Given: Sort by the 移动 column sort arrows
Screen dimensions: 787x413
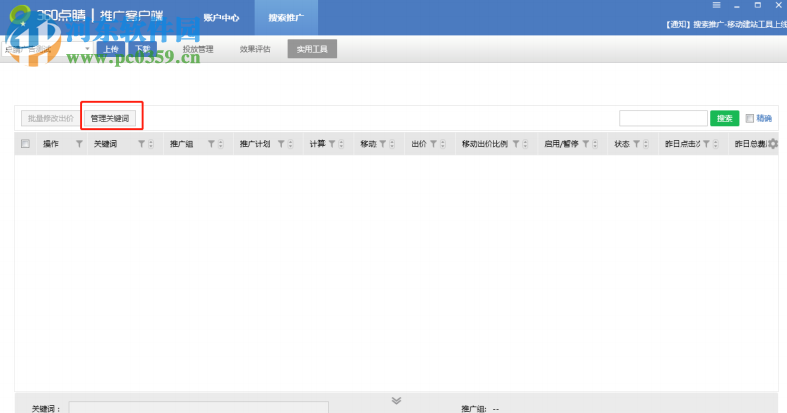Looking at the screenshot, I should 392,144.
